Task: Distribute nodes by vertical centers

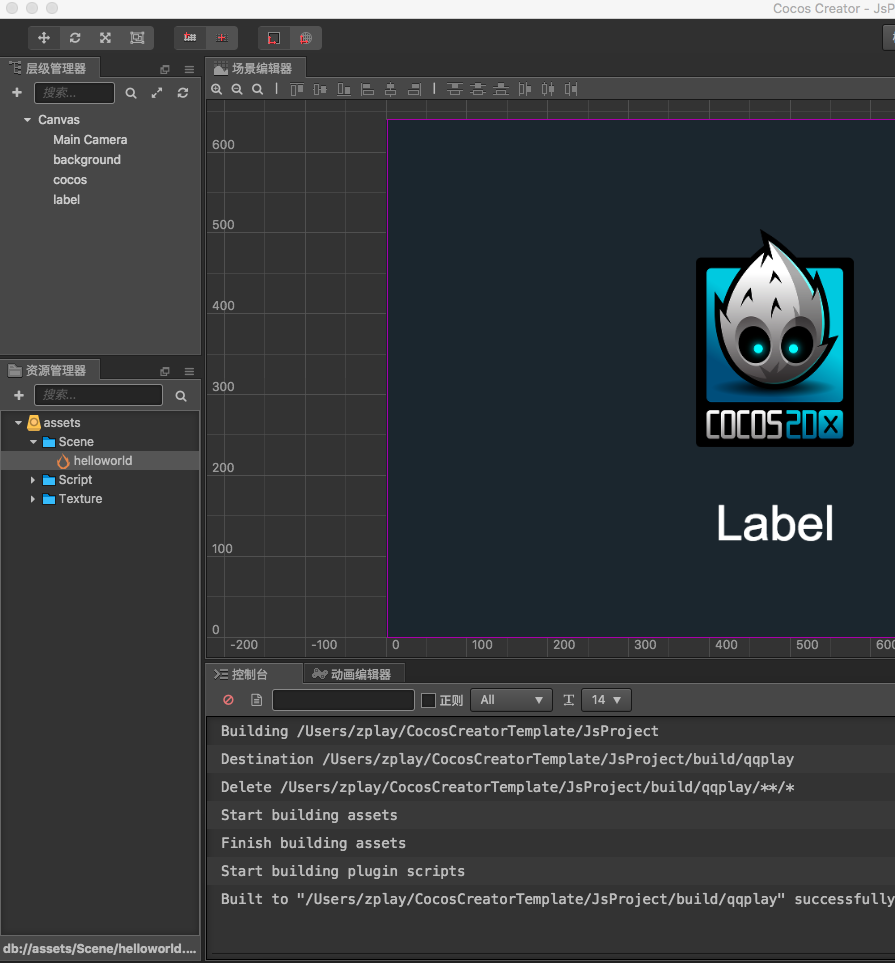Action: (478, 90)
